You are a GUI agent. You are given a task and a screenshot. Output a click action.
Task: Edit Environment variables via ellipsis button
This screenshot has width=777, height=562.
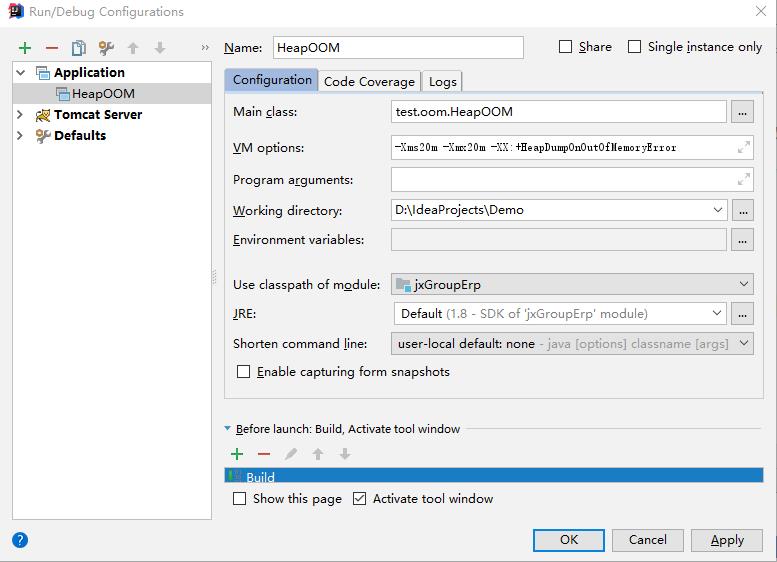742,240
